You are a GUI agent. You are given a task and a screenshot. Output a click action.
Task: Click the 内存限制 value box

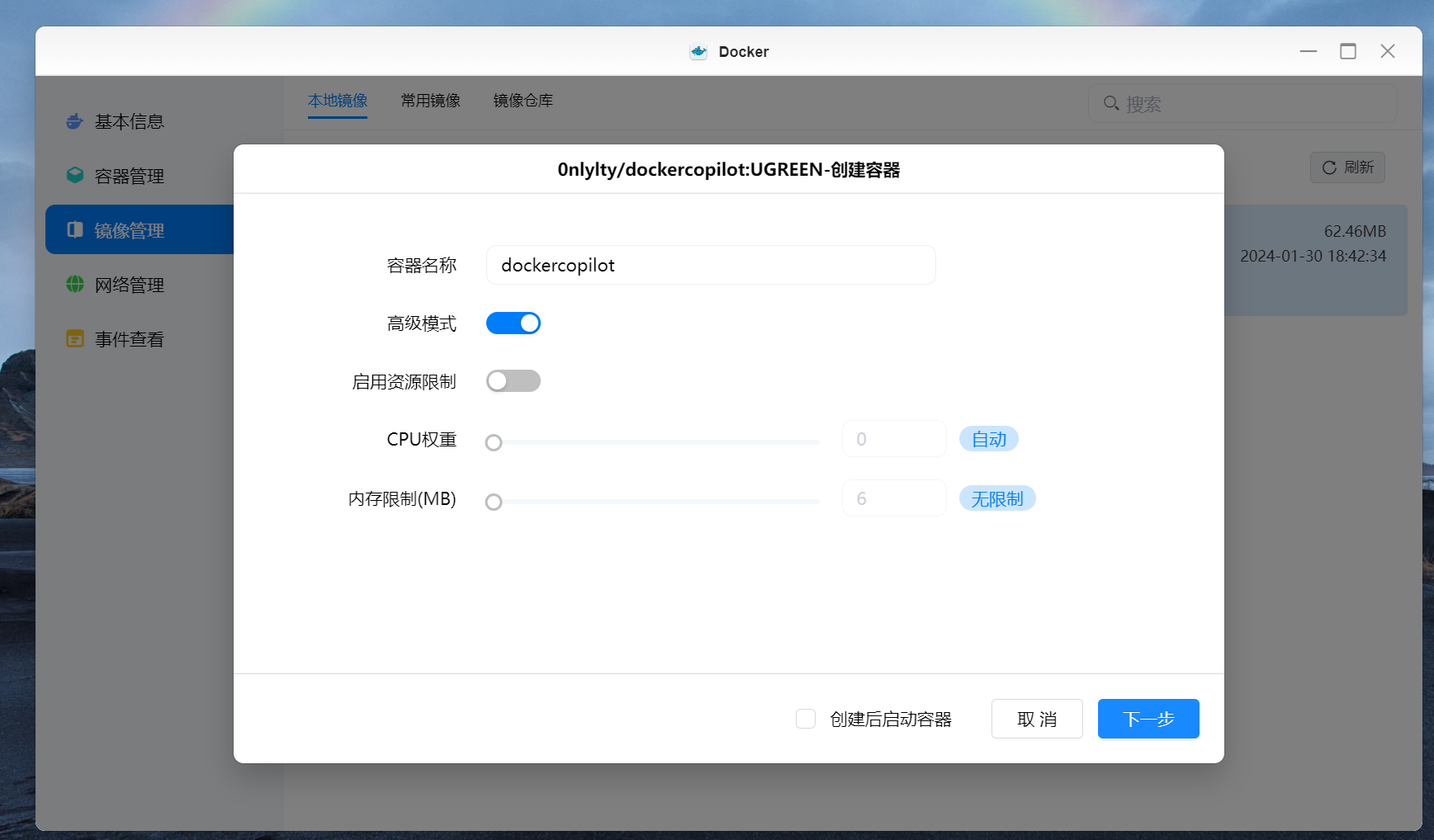[x=894, y=498]
